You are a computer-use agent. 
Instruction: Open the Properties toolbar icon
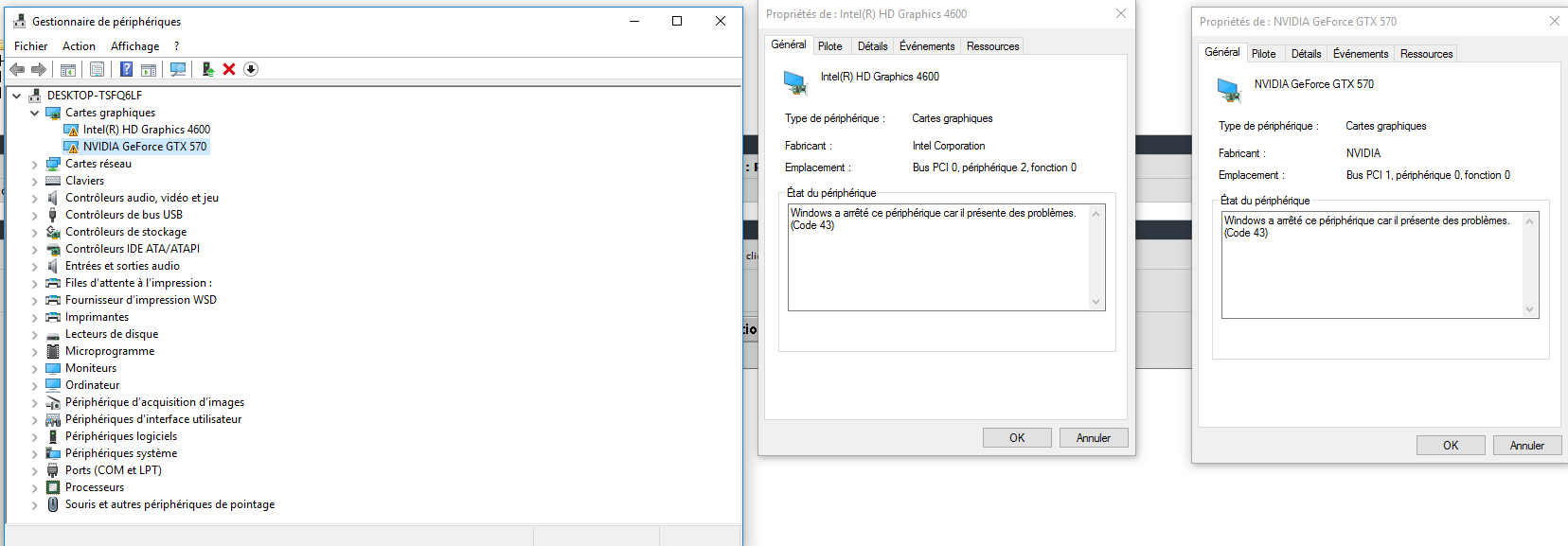(x=97, y=69)
